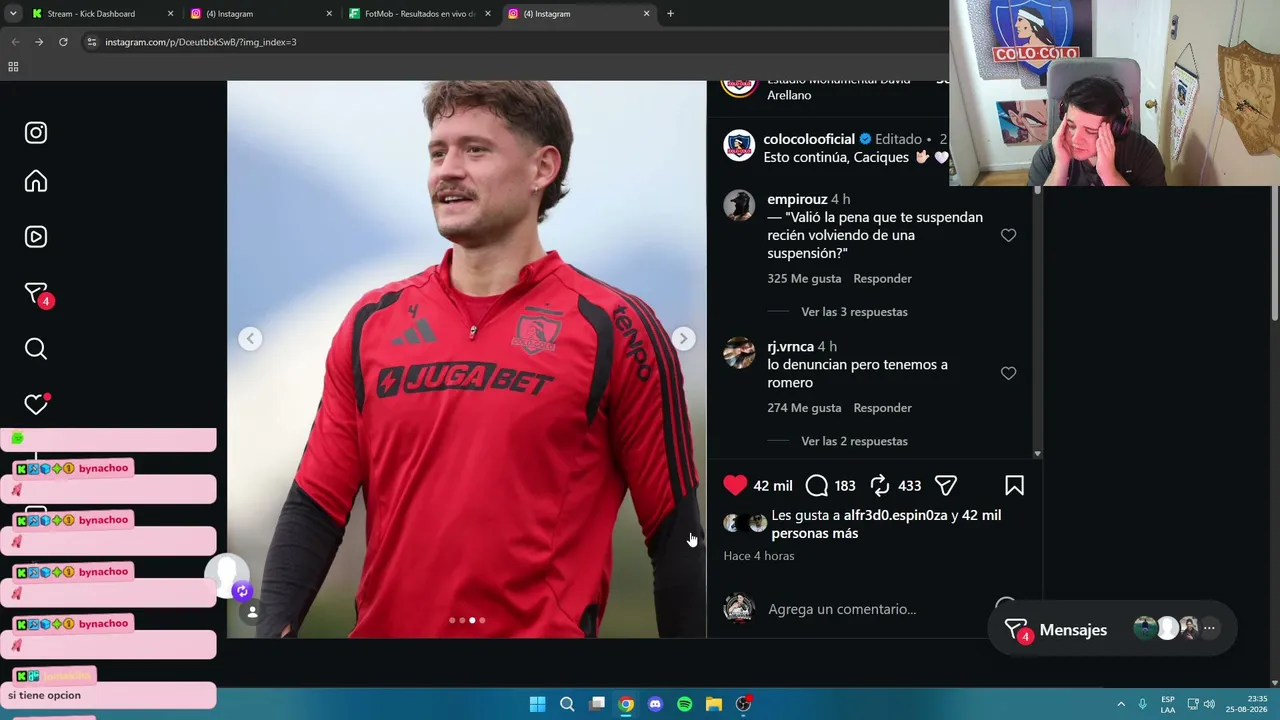
Task: Open more options in the Mensajes bar
Action: pos(1209,629)
